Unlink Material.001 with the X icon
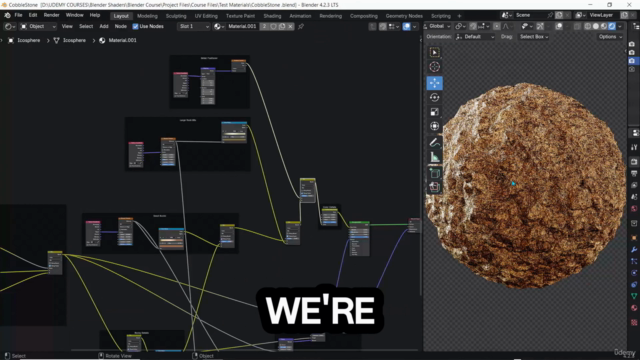This screenshot has width=640, height=360. point(290,27)
